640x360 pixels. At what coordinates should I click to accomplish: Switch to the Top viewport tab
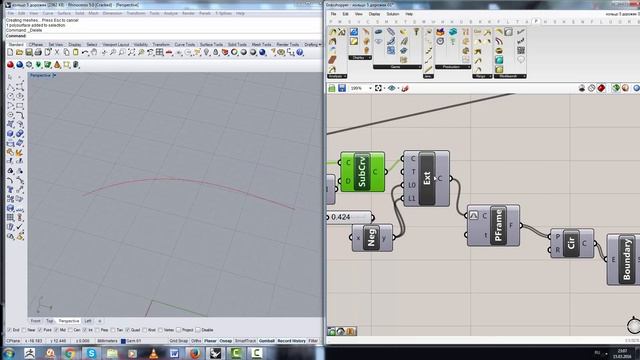(49, 321)
